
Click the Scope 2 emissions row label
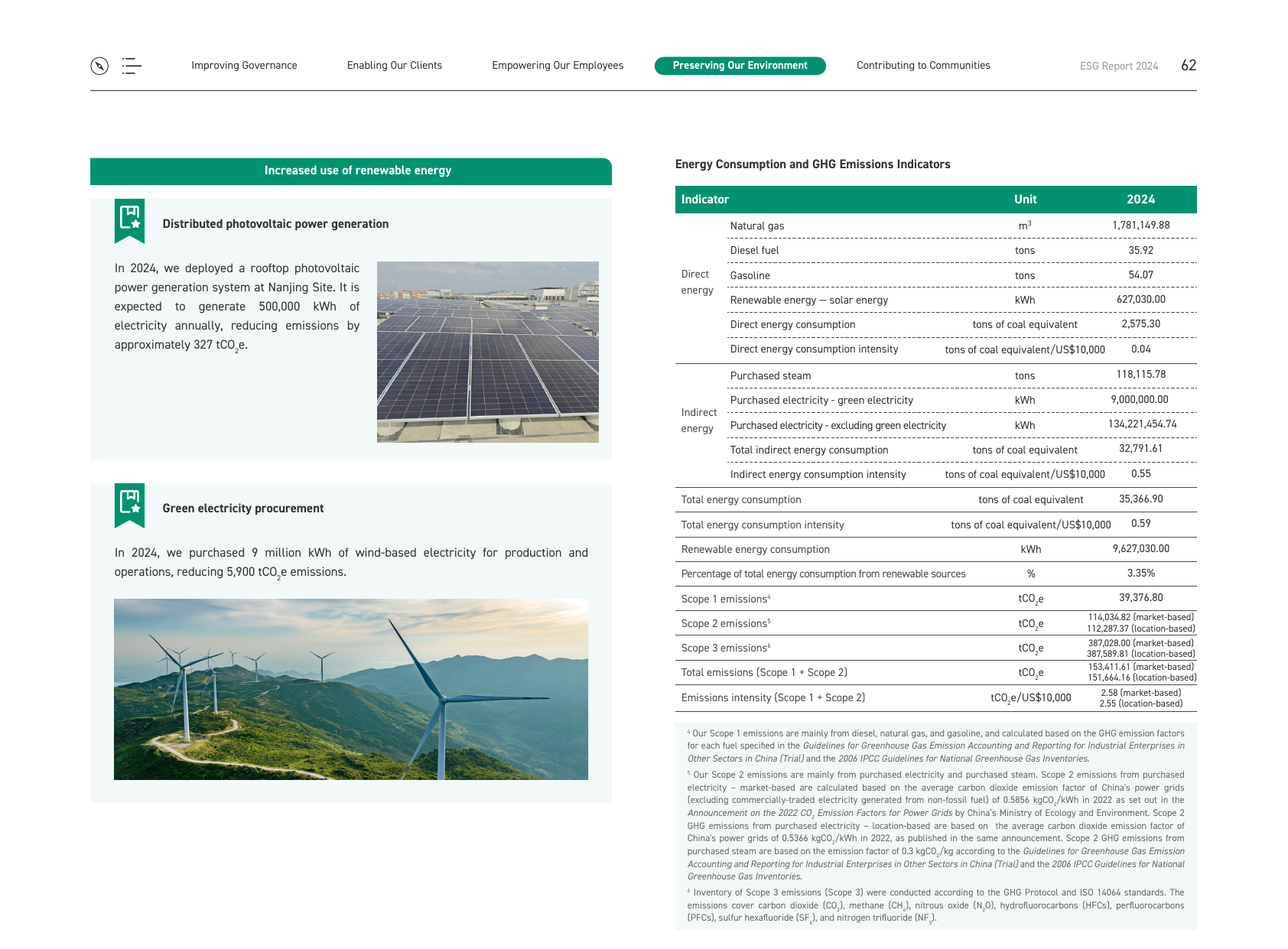(x=726, y=624)
